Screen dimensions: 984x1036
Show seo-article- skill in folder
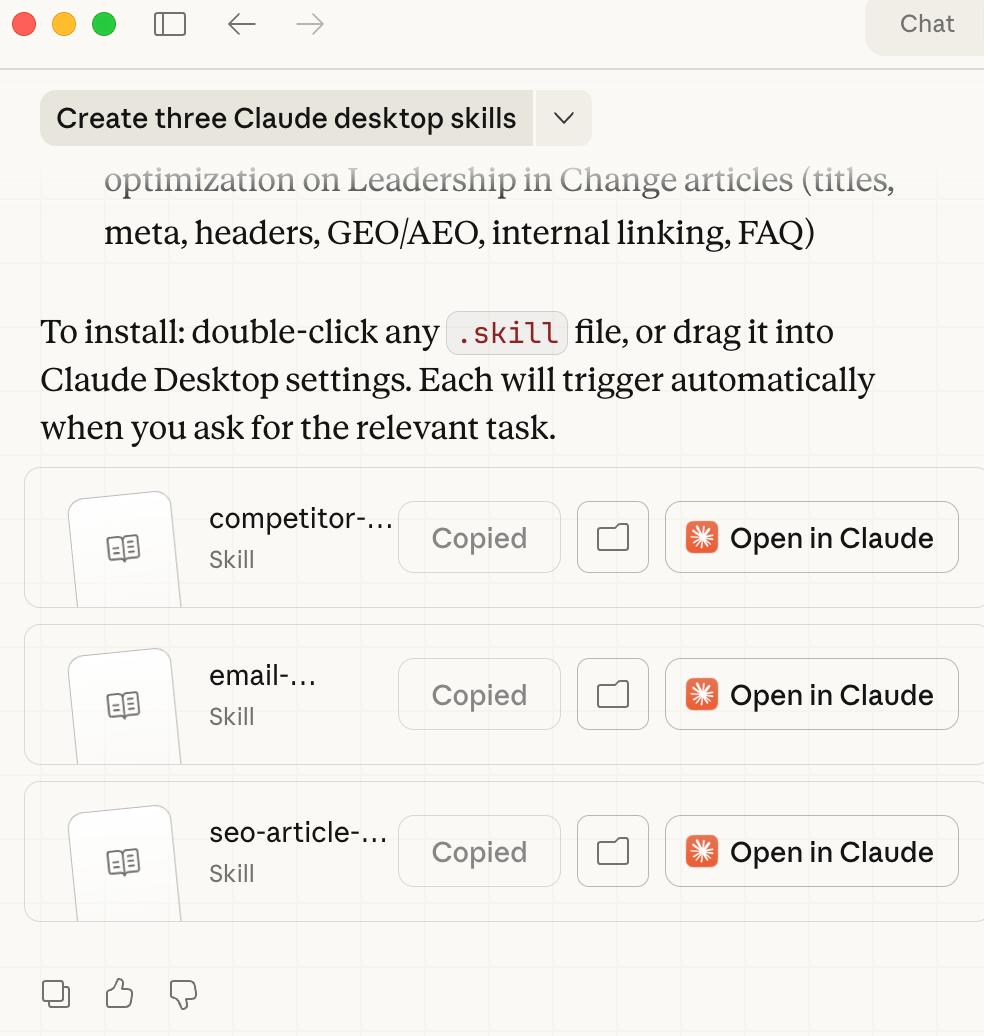tap(613, 851)
